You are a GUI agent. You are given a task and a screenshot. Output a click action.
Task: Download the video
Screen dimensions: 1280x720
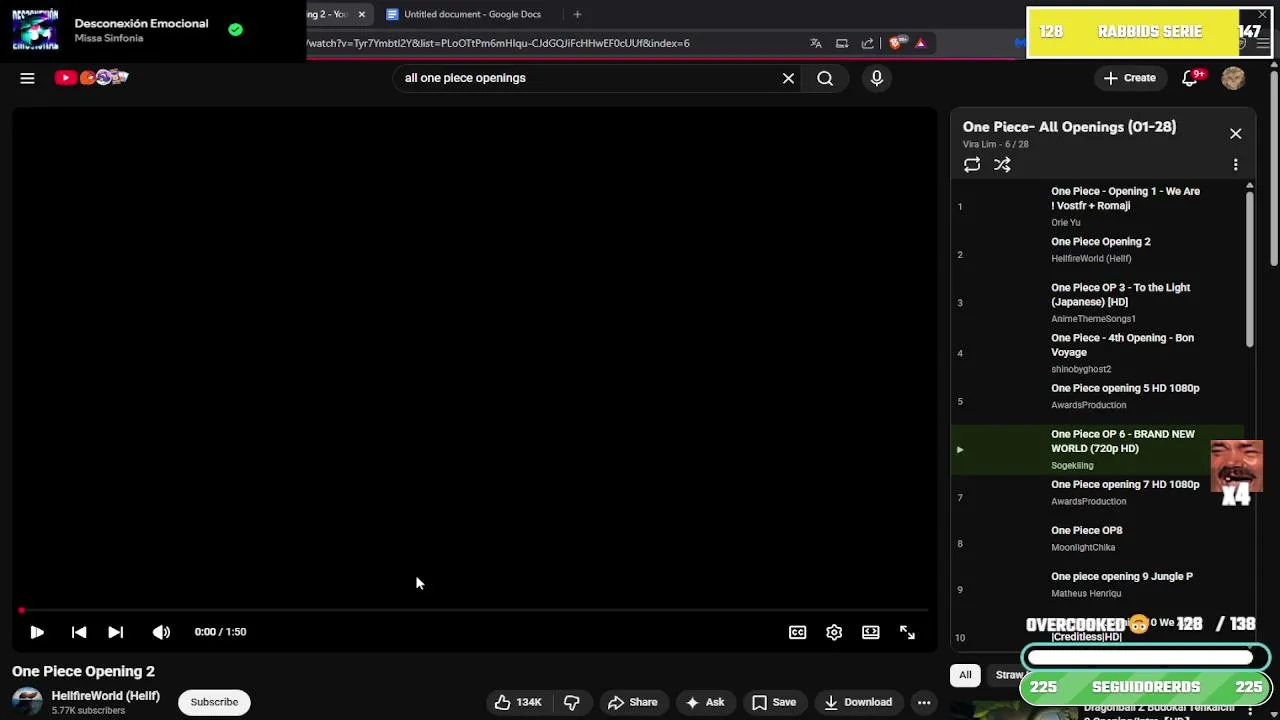[x=858, y=702]
